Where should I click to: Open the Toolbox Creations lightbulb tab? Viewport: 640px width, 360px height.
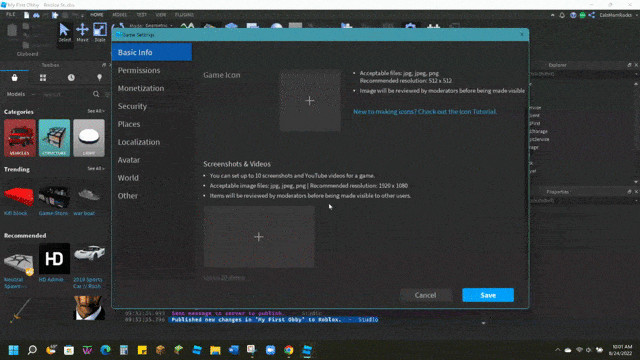coord(99,78)
